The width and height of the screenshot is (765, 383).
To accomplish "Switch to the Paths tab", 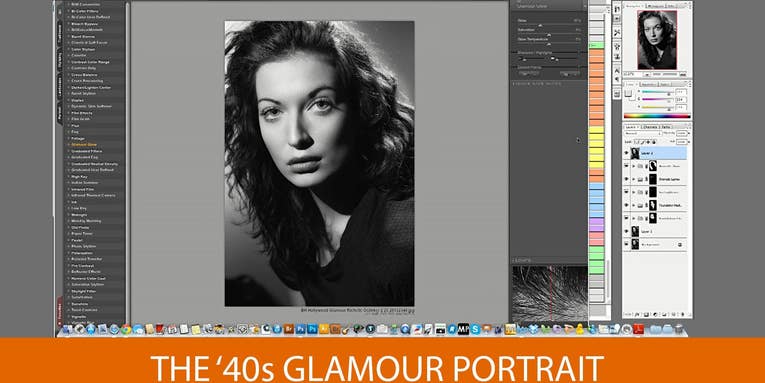I will pyautogui.click(x=667, y=127).
